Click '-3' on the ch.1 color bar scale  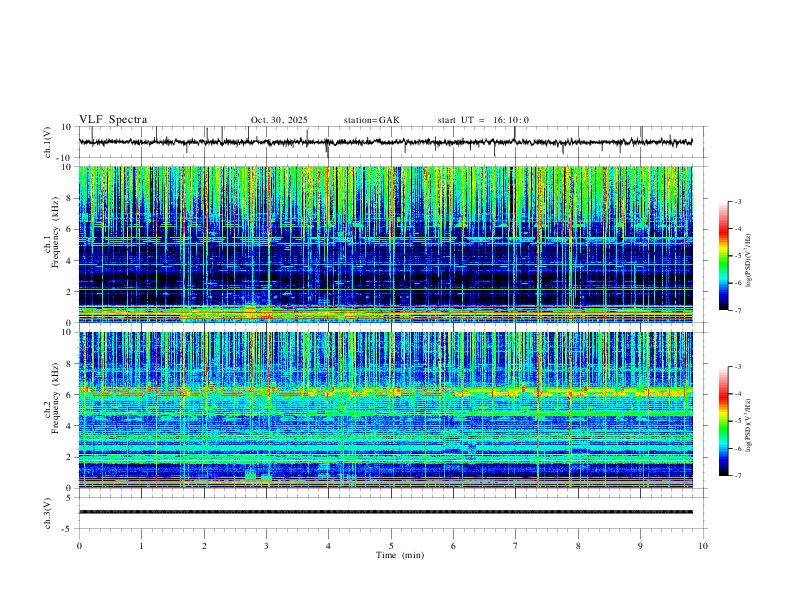click(x=737, y=201)
